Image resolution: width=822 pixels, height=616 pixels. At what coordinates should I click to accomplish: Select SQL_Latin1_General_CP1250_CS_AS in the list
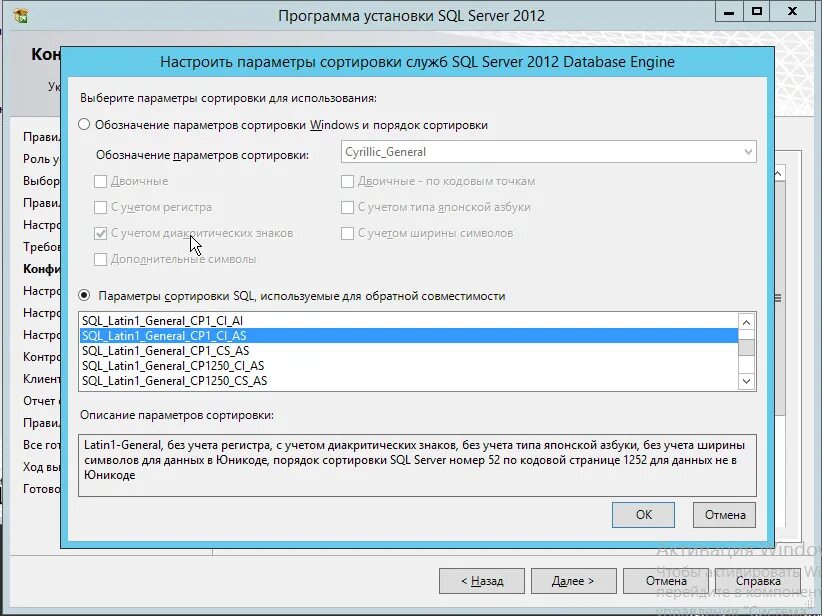click(408, 381)
